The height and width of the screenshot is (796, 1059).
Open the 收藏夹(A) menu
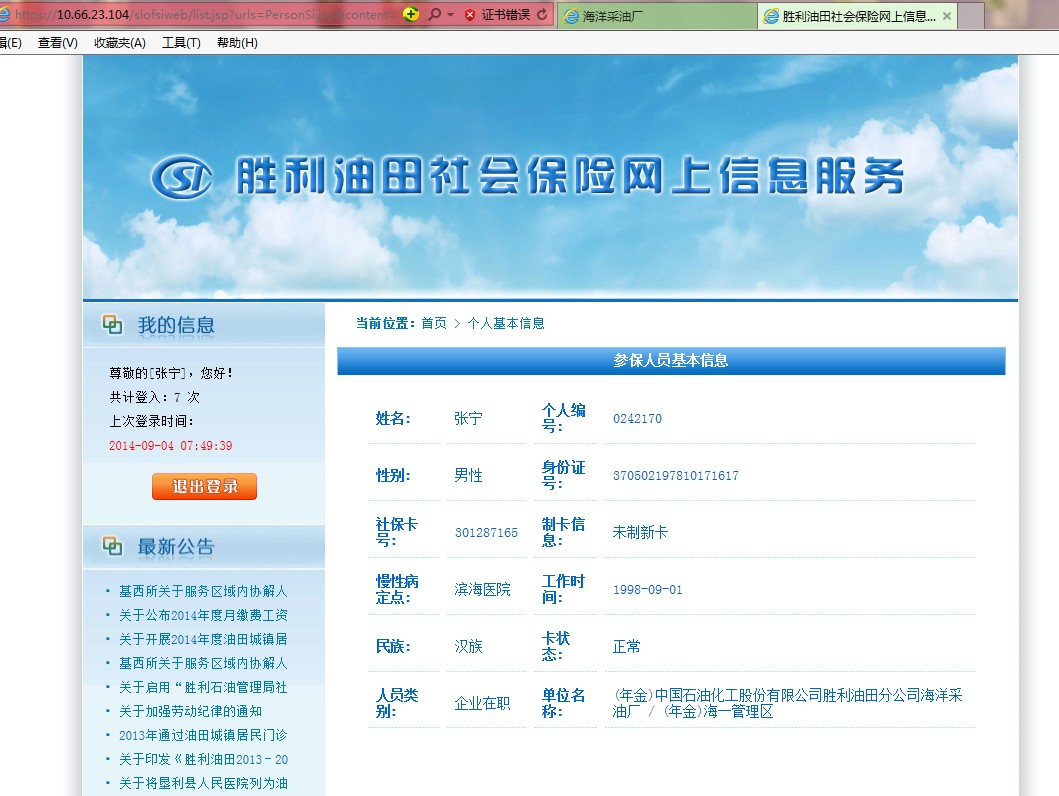coord(119,42)
